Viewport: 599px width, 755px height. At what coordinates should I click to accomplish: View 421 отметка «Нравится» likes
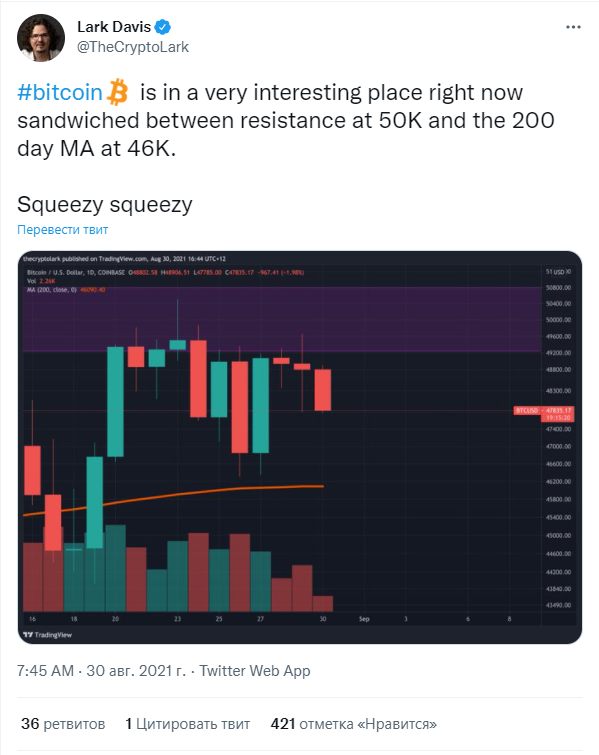pyautogui.click(x=353, y=724)
